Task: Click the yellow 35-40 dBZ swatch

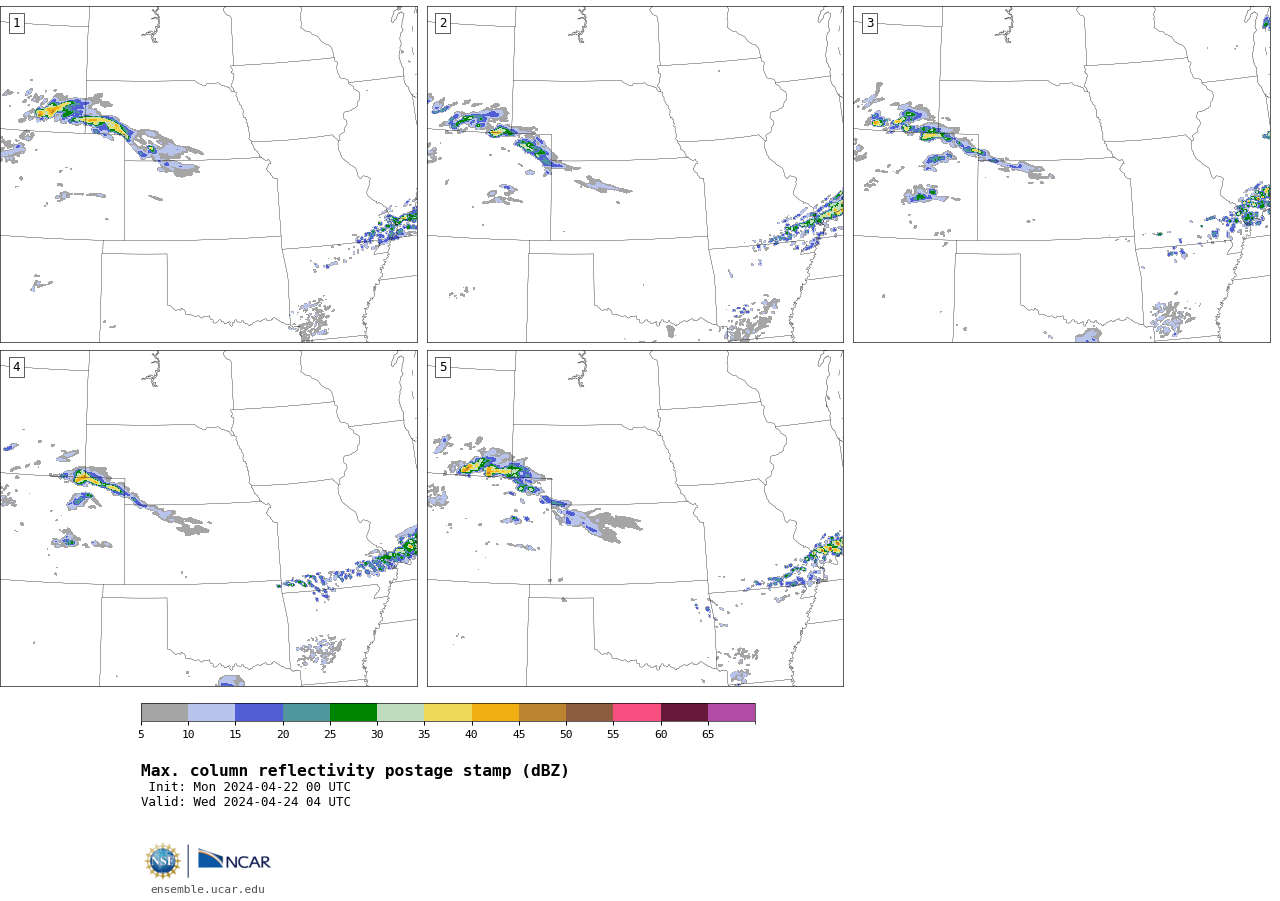Action: [x=448, y=713]
